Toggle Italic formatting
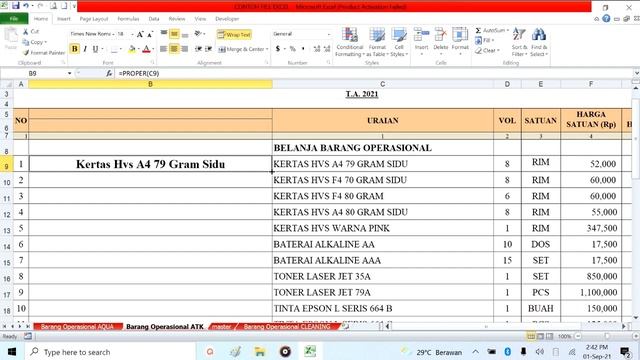Viewport: 640px width, 360px height. click(x=85, y=49)
